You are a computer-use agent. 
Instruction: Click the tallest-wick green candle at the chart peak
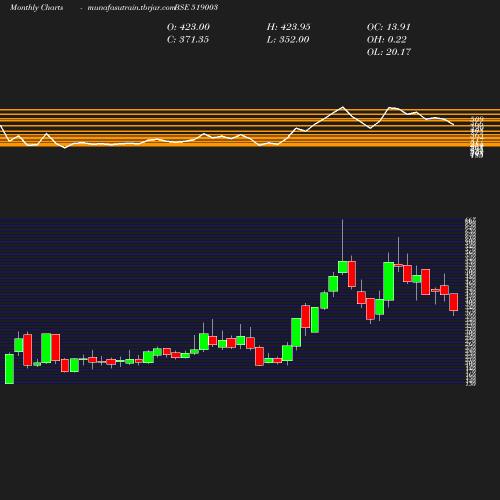343,267
